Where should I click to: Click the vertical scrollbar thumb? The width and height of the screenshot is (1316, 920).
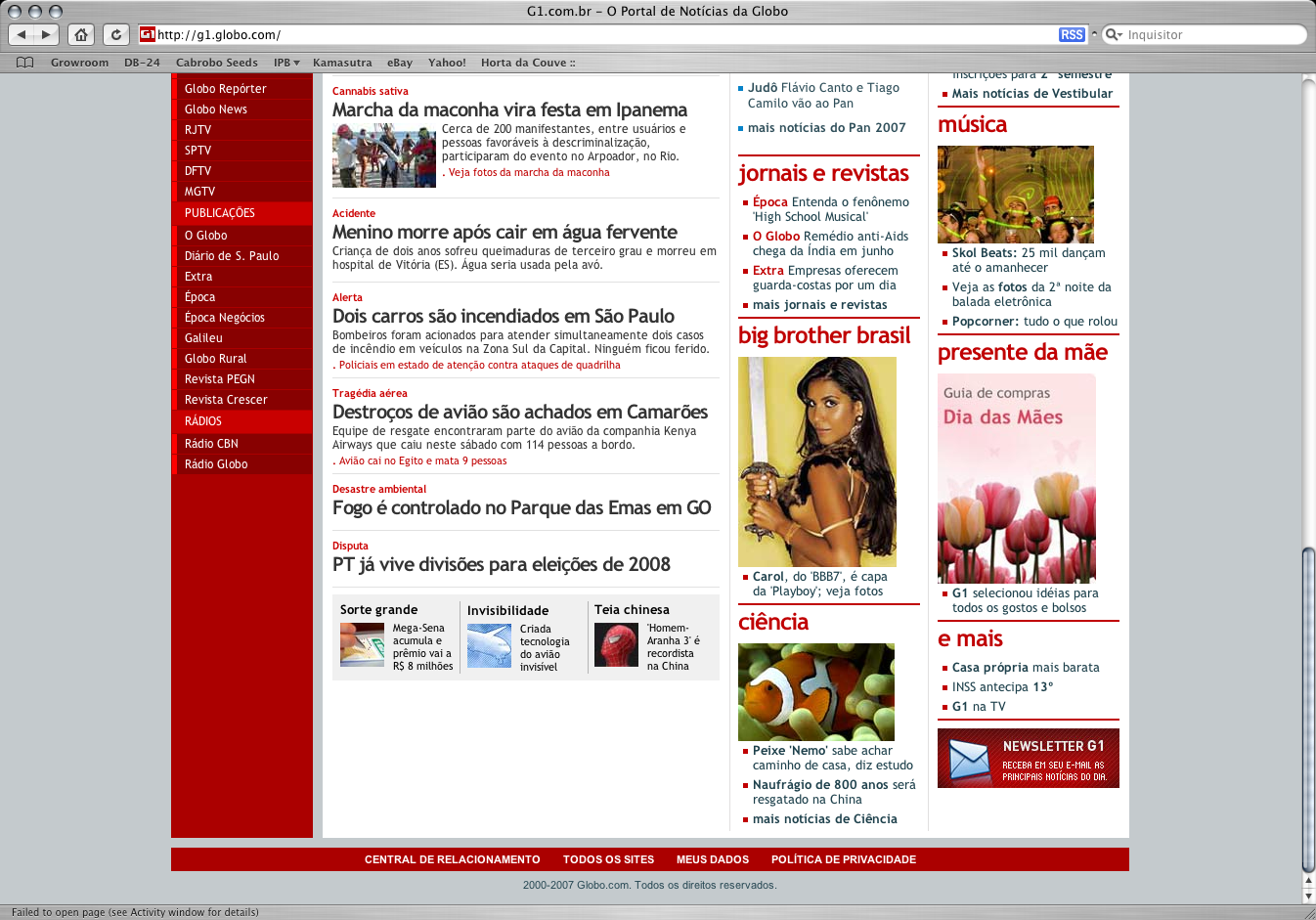coord(1308,710)
